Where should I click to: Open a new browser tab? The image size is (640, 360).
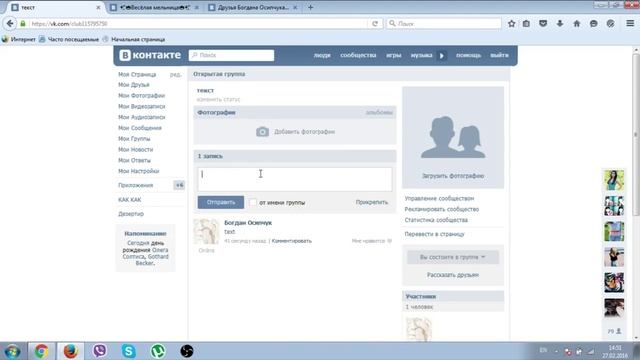click(311, 7)
